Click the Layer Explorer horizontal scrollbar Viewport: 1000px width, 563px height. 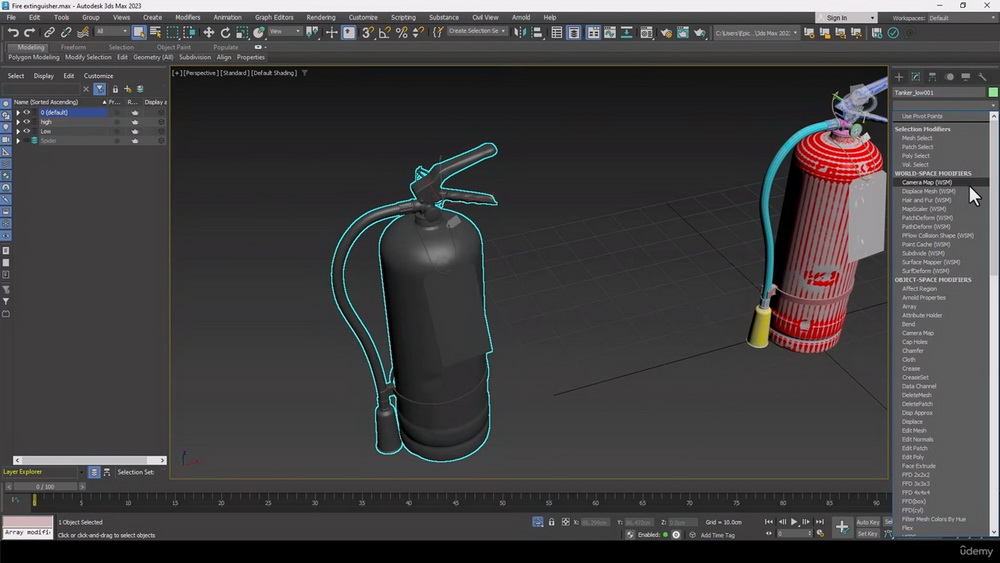pyautogui.click(x=89, y=460)
